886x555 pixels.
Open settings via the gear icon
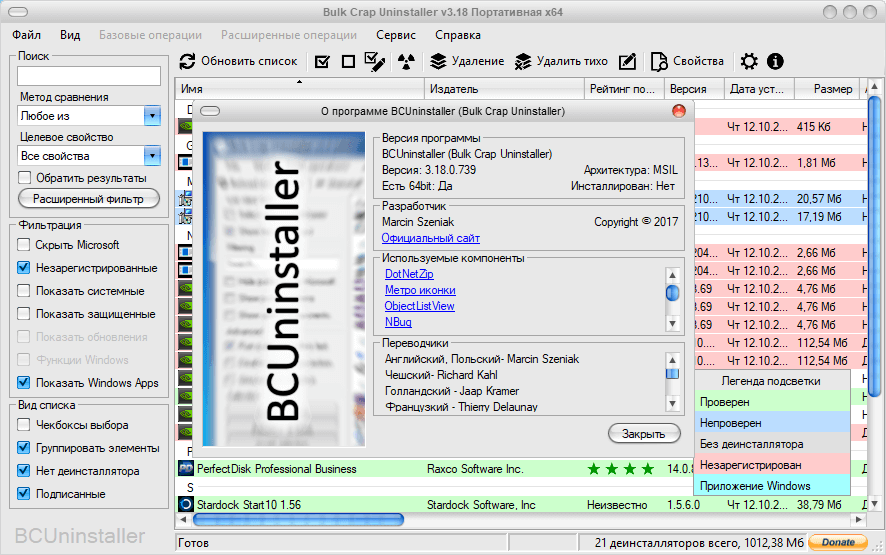(x=749, y=61)
